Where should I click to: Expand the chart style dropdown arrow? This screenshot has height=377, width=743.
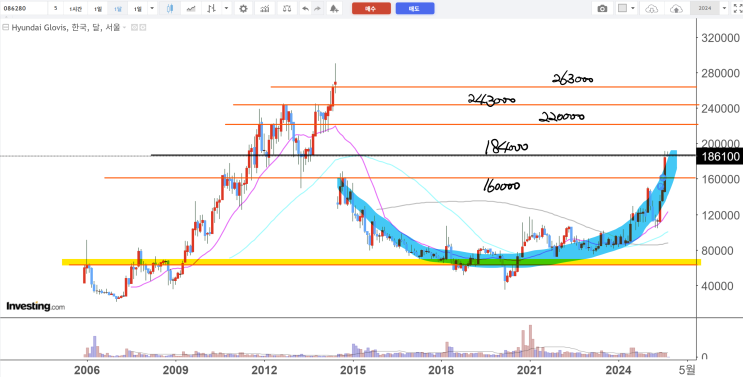pos(227,9)
